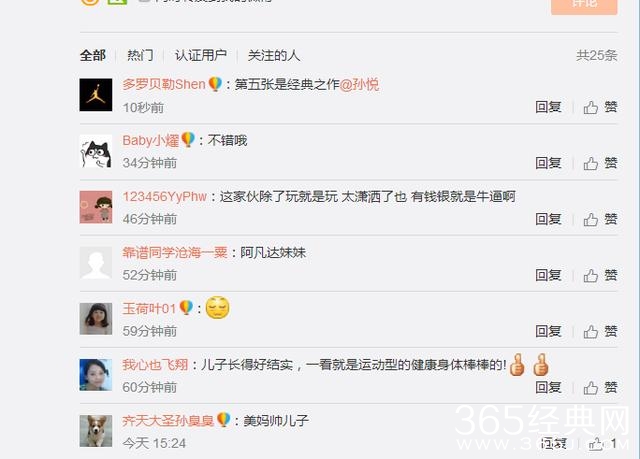The height and width of the screenshot is (459, 640).
Task: Click thumbs-up on 123456YyPhw's comment
Action: 600,220
